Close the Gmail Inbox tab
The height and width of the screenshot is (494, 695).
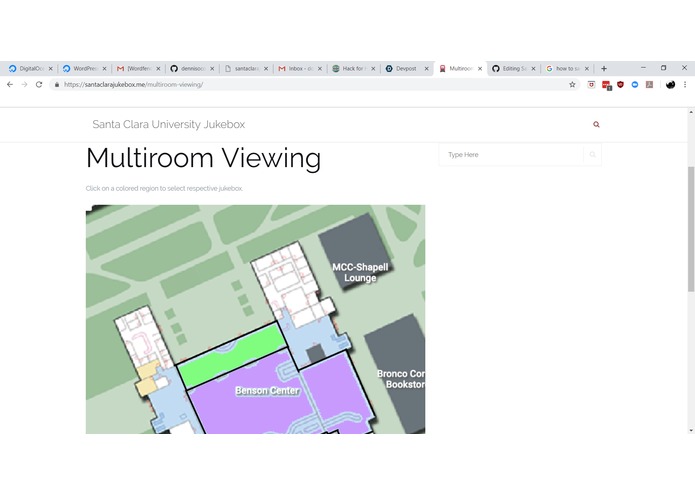320,69
